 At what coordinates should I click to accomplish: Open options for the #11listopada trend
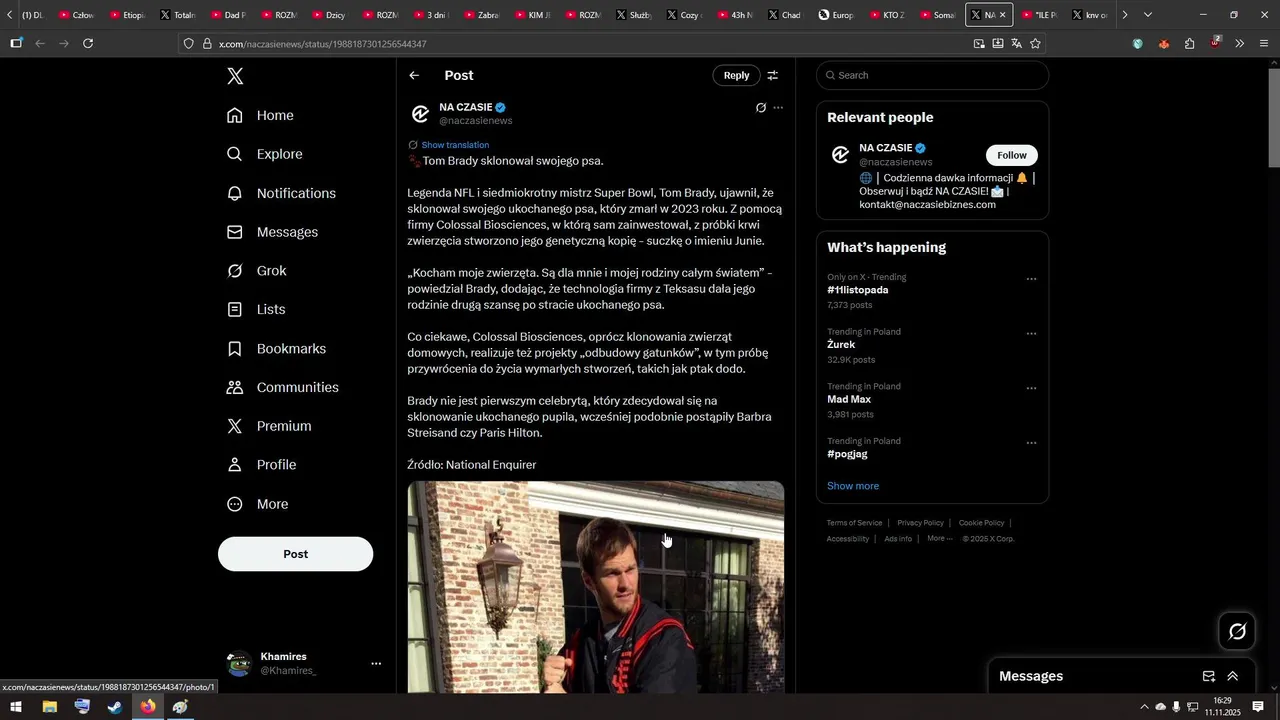(x=1031, y=279)
